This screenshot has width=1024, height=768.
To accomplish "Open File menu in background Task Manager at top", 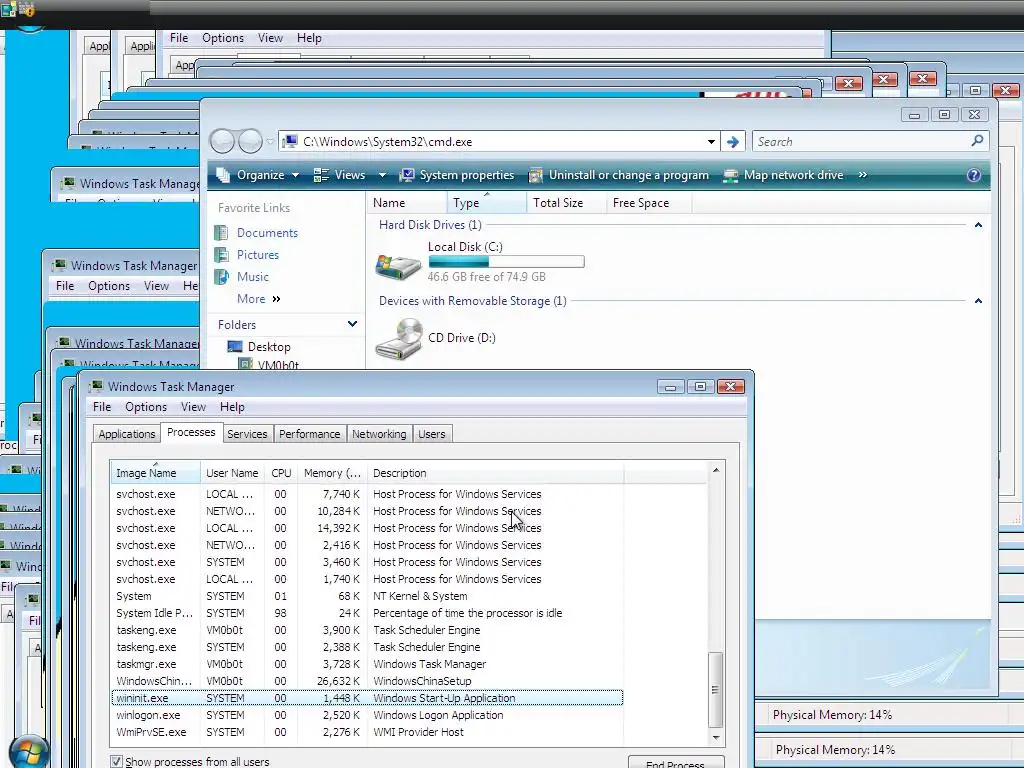I will click(x=179, y=38).
